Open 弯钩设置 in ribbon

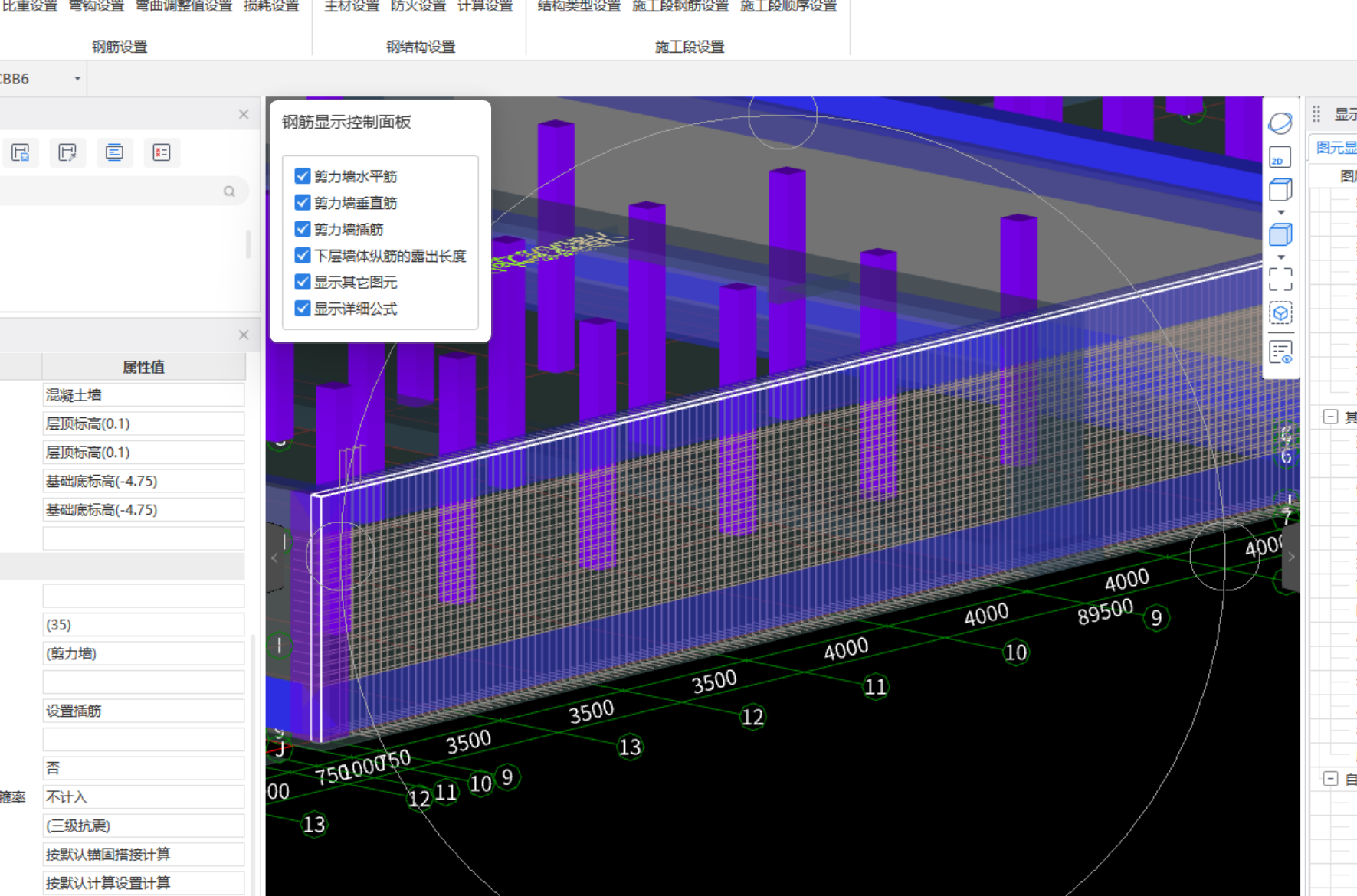coord(97,6)
